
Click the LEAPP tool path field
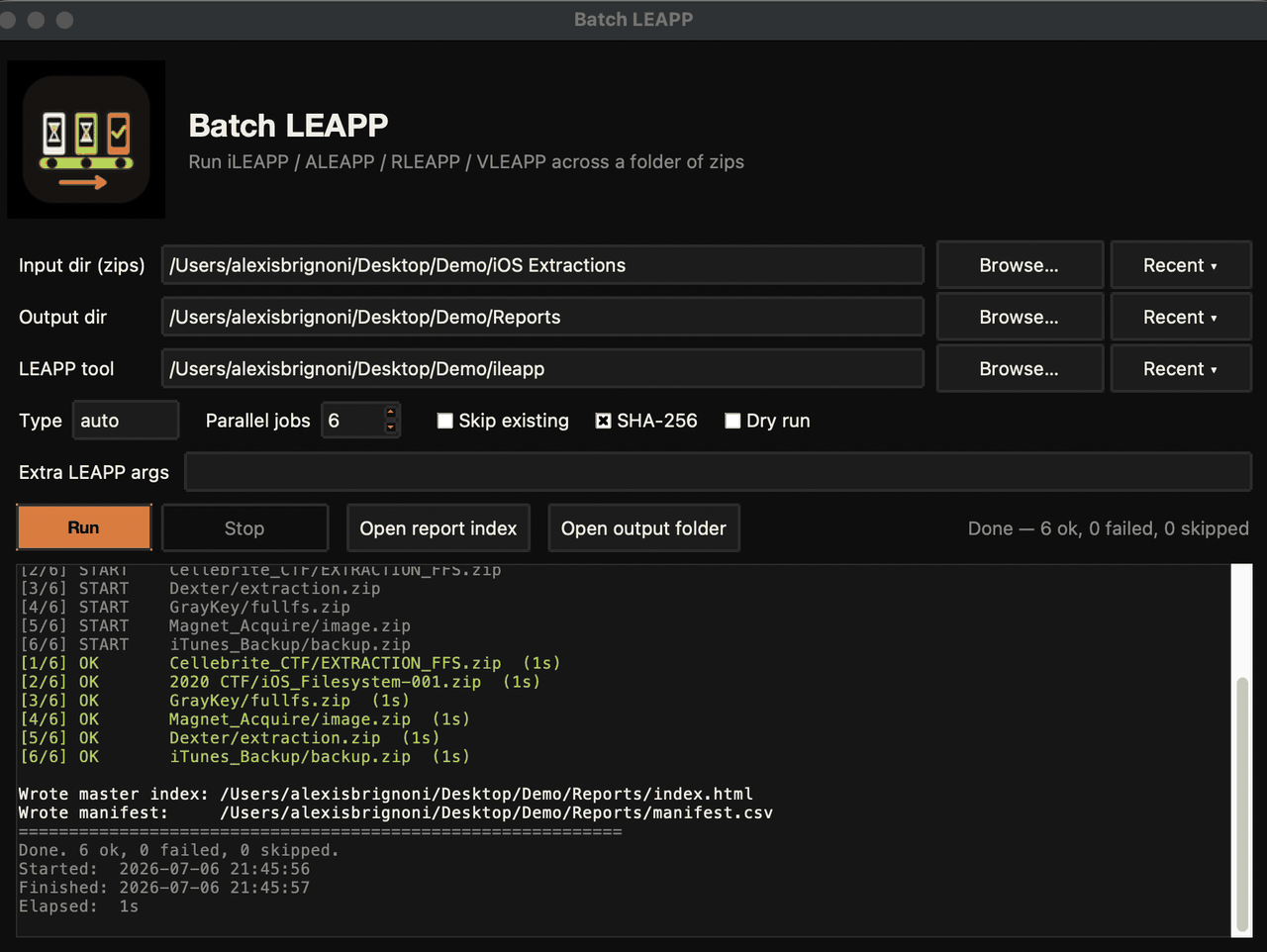pyautogui.click(x=542, y=368)
